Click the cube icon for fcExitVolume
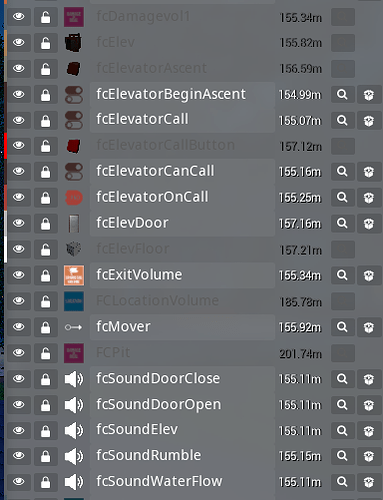Image resolution: width=383 pixels, height=500 pixels. click(x=369, y=275)
